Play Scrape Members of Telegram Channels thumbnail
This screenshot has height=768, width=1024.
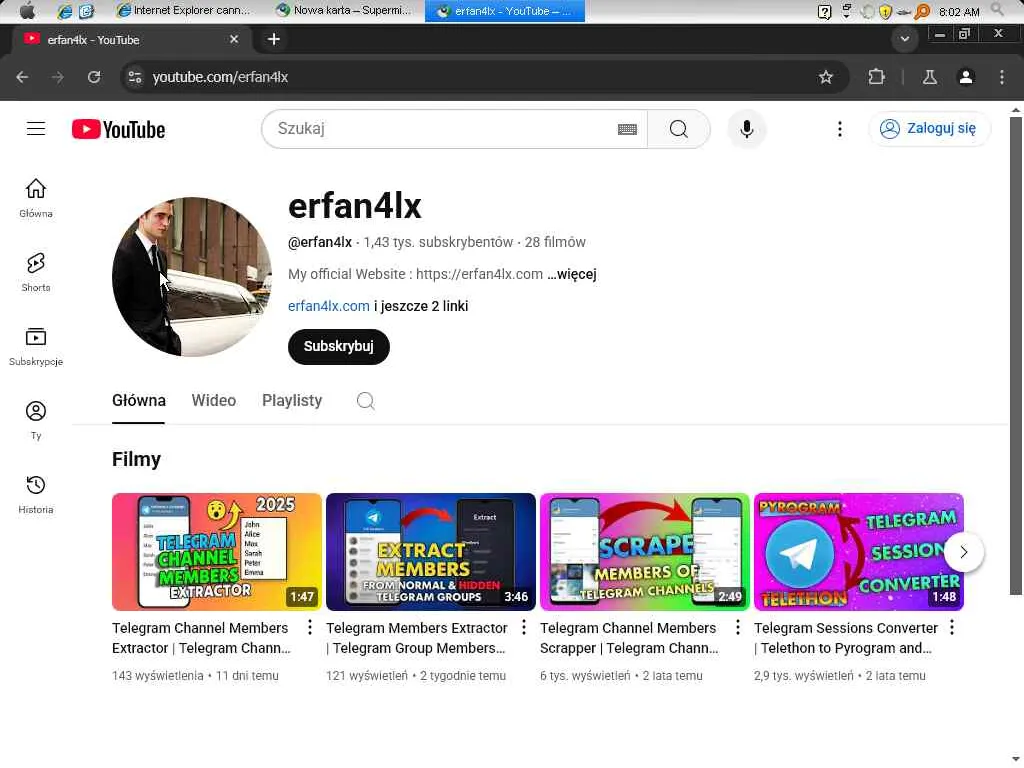(x=645, y=552)
